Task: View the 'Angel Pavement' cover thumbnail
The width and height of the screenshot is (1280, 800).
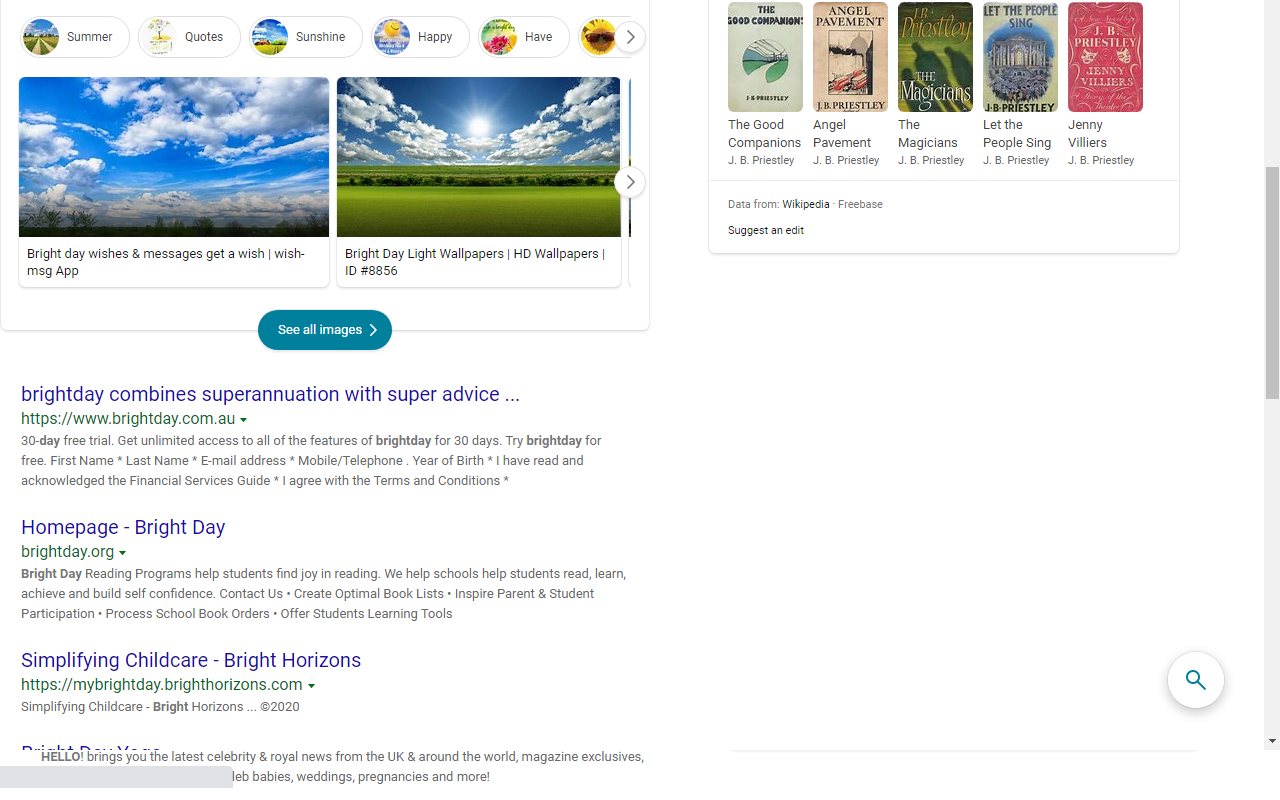Action: coord(850,57)
